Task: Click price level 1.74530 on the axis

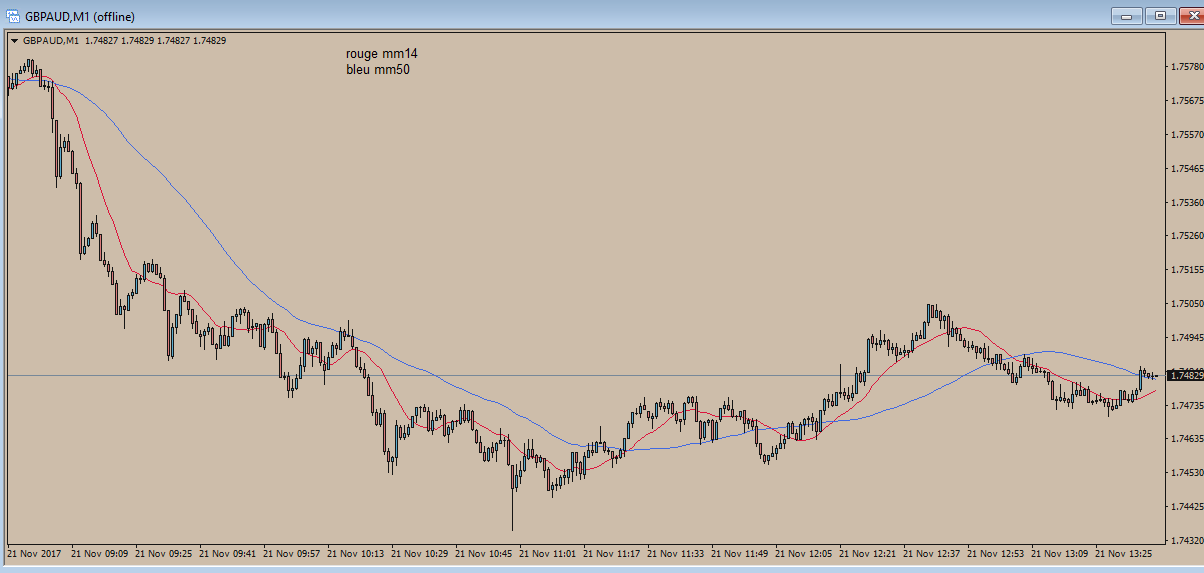Action: [x=1185, y=473]
